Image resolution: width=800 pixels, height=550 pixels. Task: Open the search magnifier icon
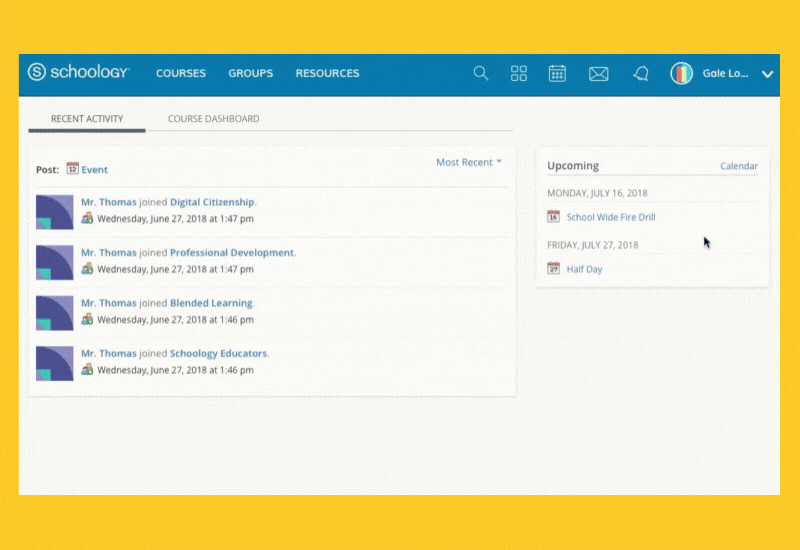[x=481, y=73]
